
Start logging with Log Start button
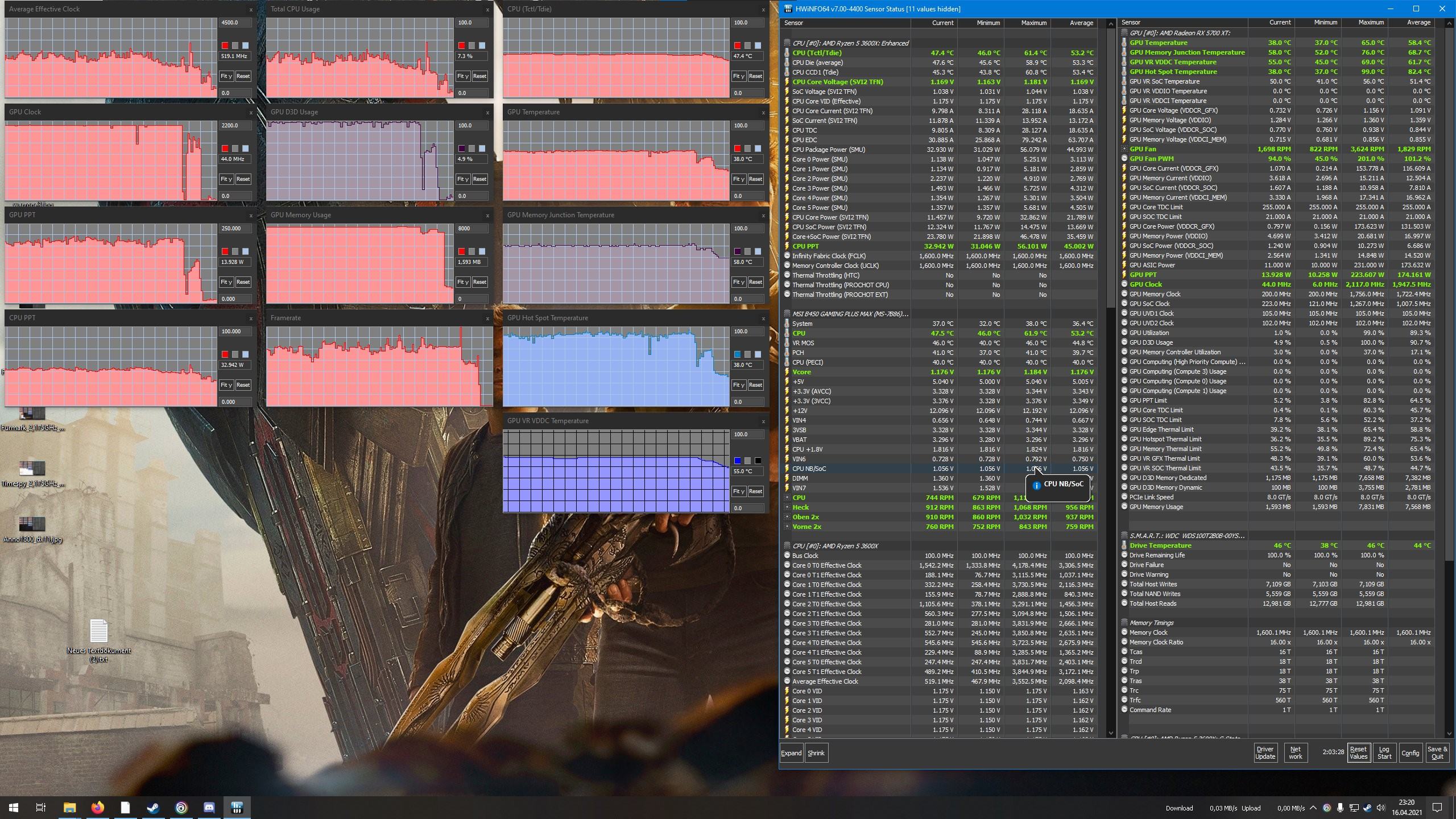(1384, 753)
